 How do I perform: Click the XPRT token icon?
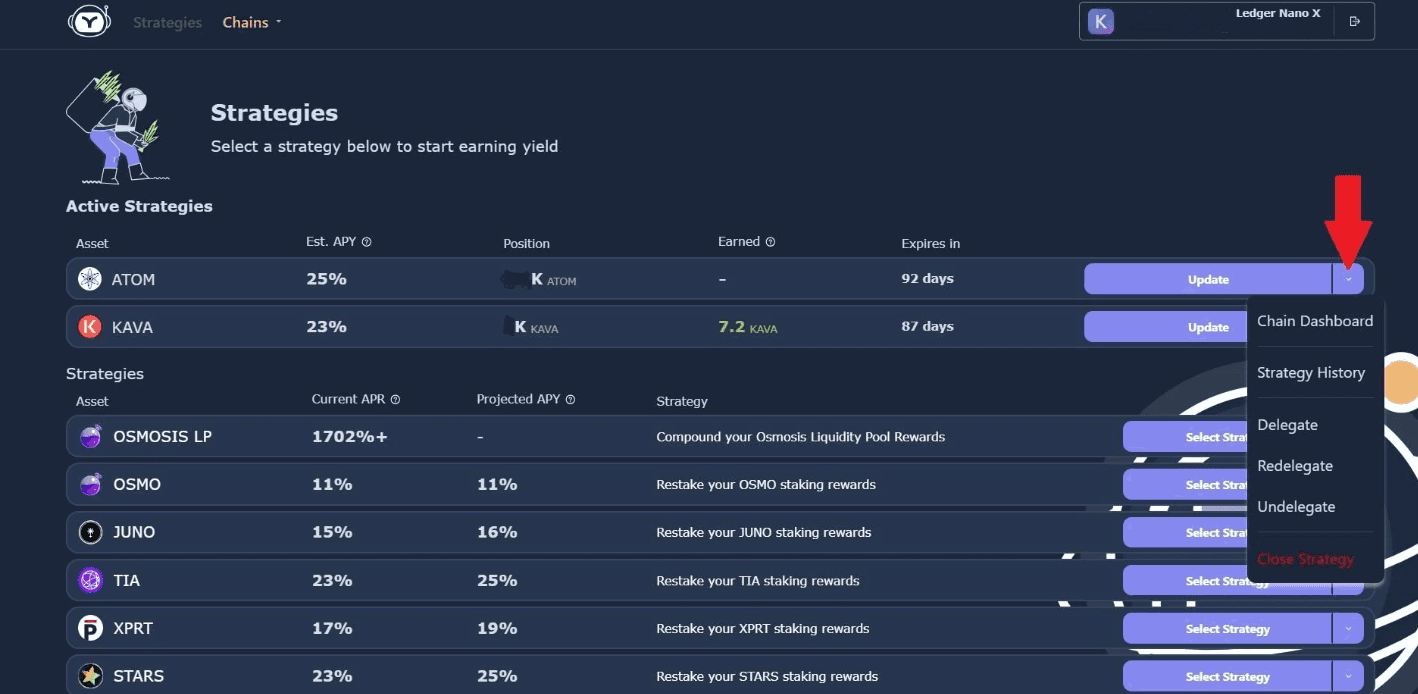[x=90, y=628]
